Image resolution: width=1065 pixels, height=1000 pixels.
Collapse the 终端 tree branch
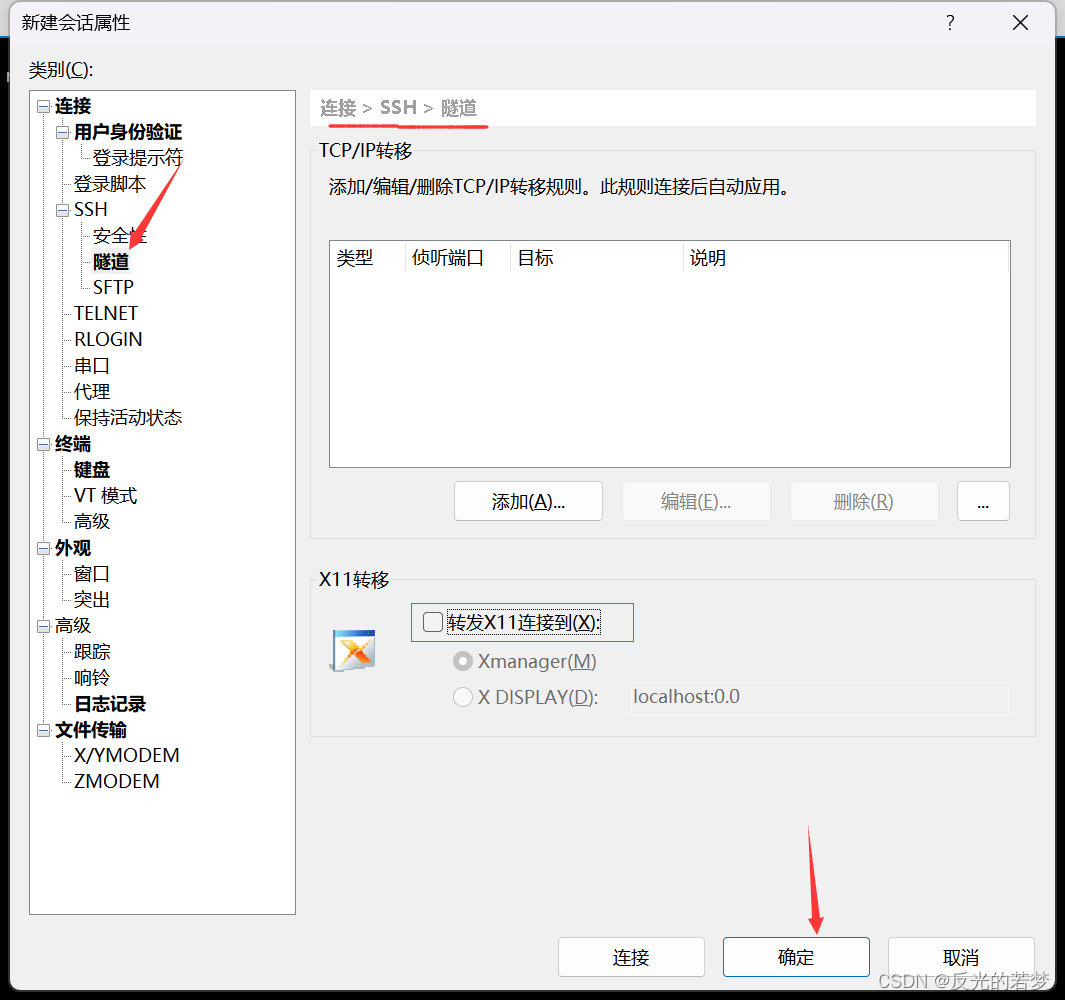point(42,443)
